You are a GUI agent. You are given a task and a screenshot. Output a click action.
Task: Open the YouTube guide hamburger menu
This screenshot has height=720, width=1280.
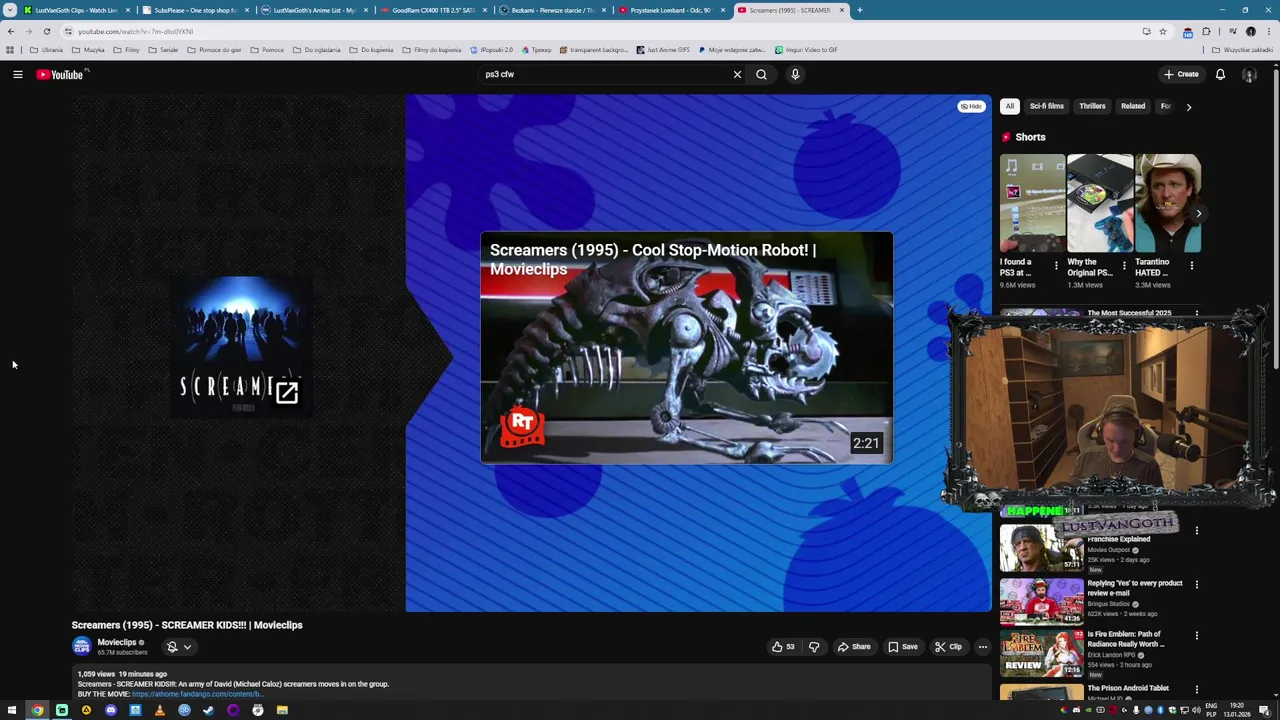[17, 74]
